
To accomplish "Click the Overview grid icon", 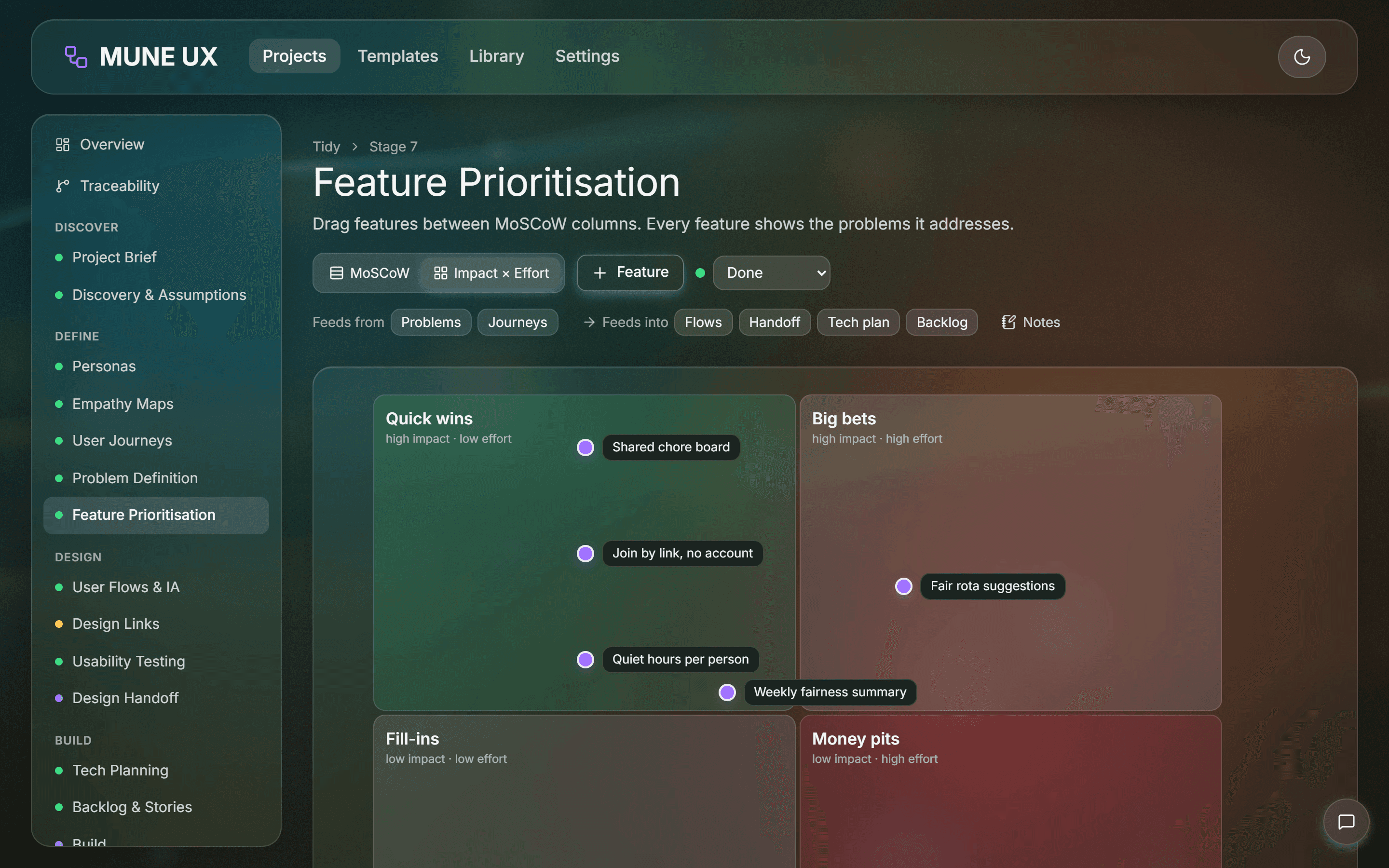I will click(63, 145).
